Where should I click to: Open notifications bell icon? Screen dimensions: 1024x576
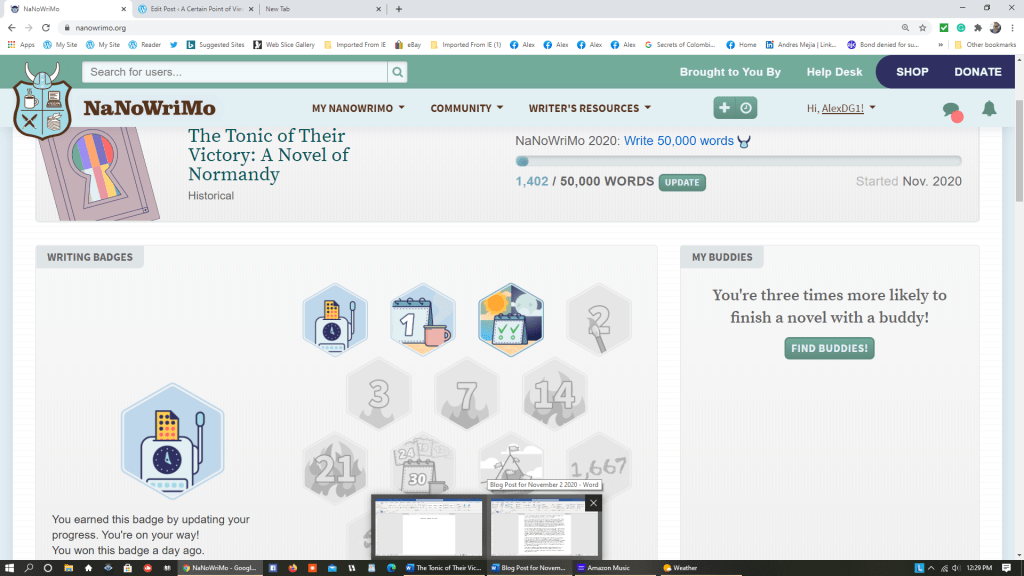[x=989, y=109]
